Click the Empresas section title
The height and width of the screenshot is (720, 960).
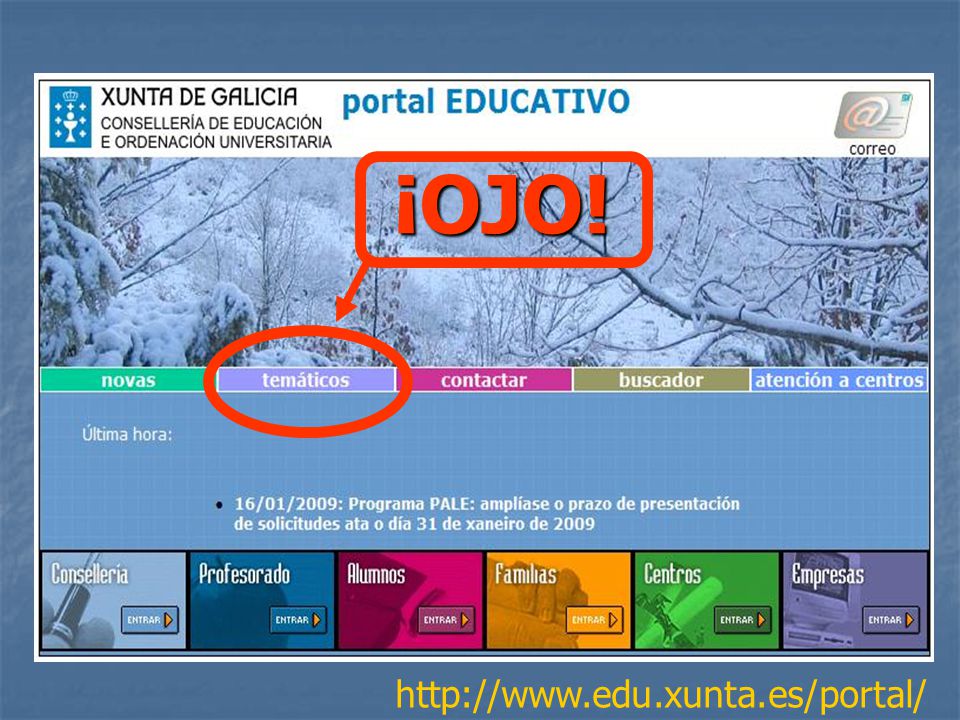tap(828, 574)
